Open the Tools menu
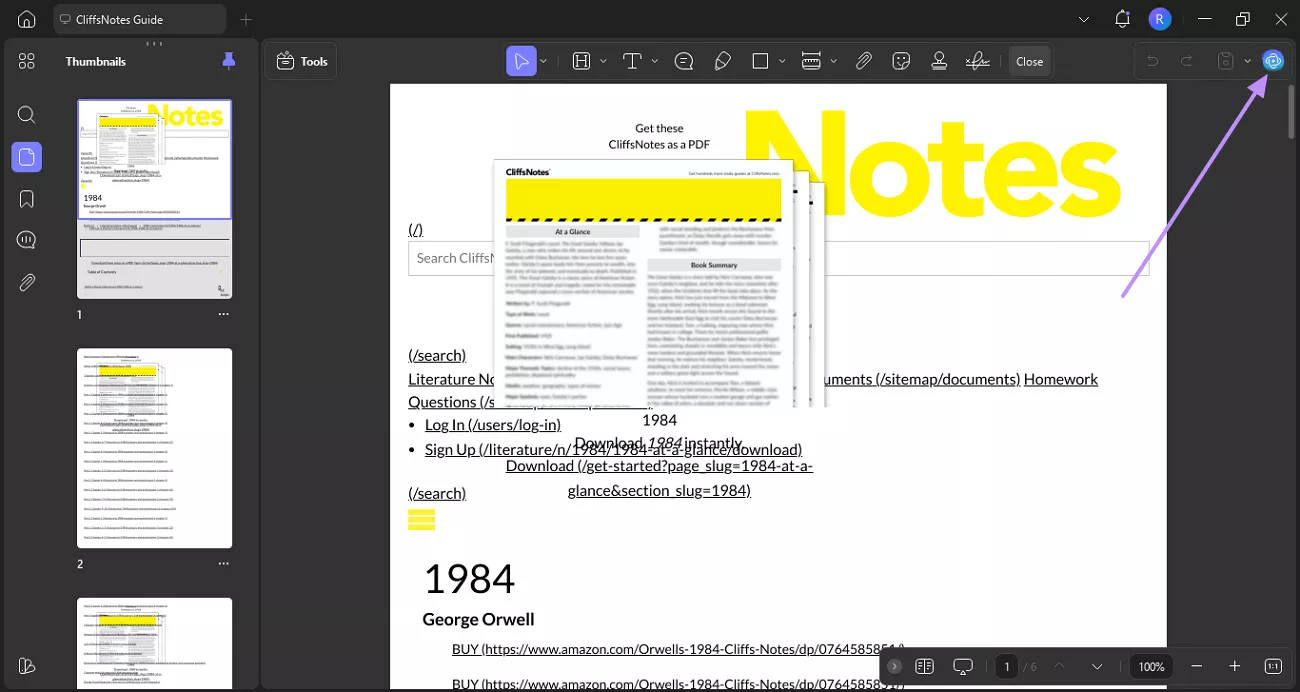 [x=301, y=61]
